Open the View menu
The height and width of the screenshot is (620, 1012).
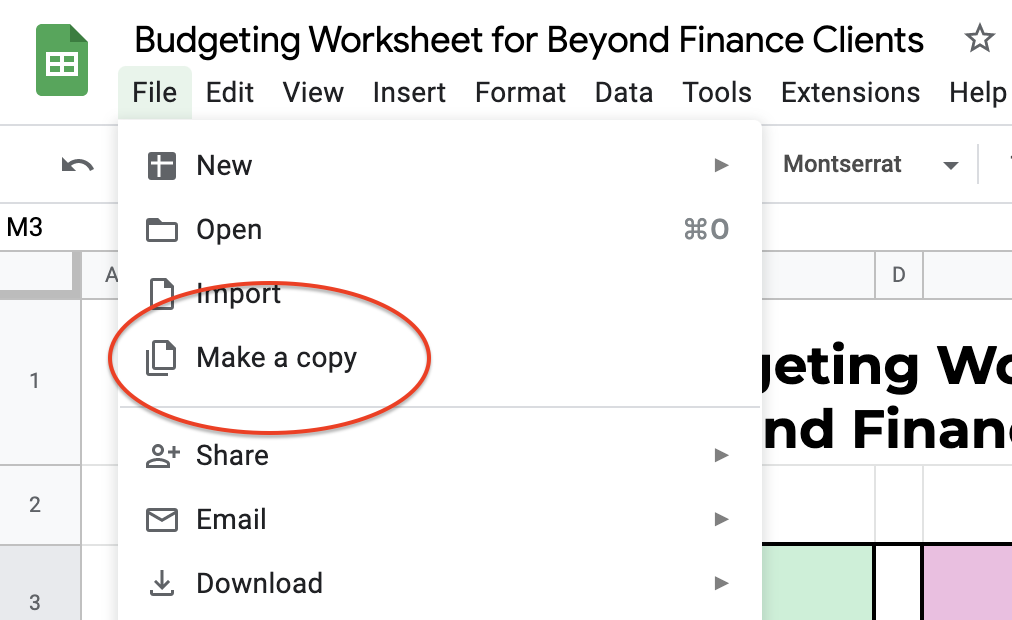(313, 93)
